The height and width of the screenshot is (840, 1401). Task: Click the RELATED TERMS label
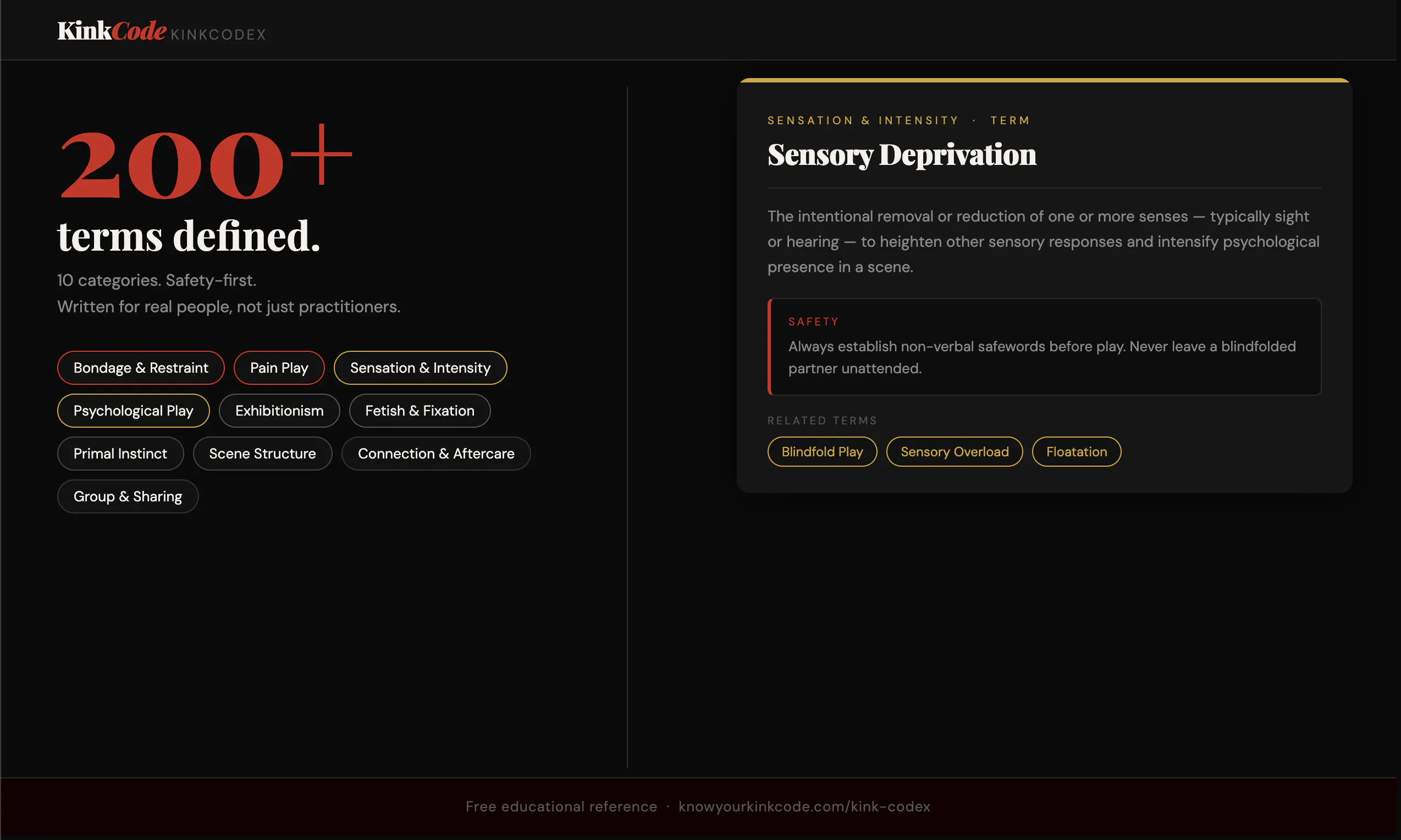(822, 421)
